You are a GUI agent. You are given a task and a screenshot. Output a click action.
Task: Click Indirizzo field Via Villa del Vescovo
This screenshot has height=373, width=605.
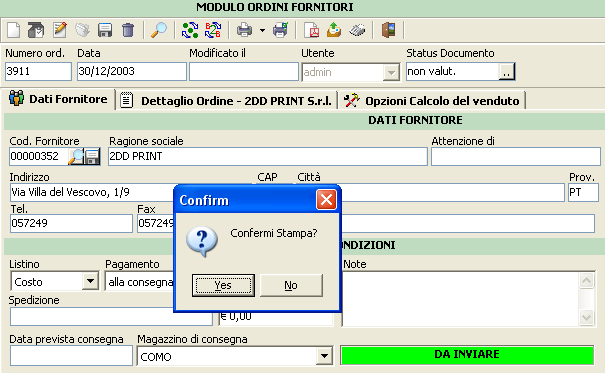click(x=92, y=192)
